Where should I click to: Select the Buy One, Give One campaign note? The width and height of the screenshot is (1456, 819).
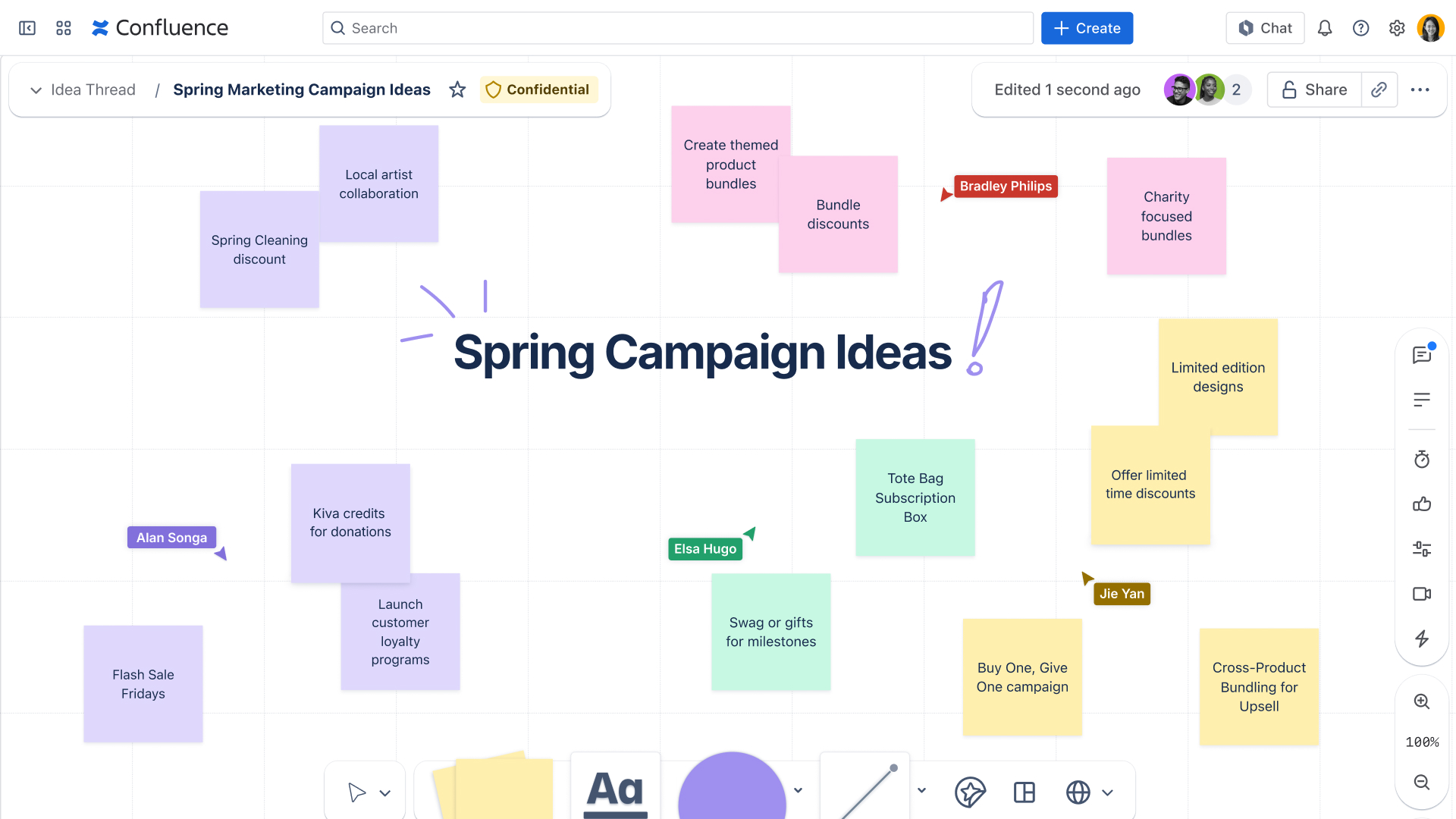click(x=1022, y=677)
